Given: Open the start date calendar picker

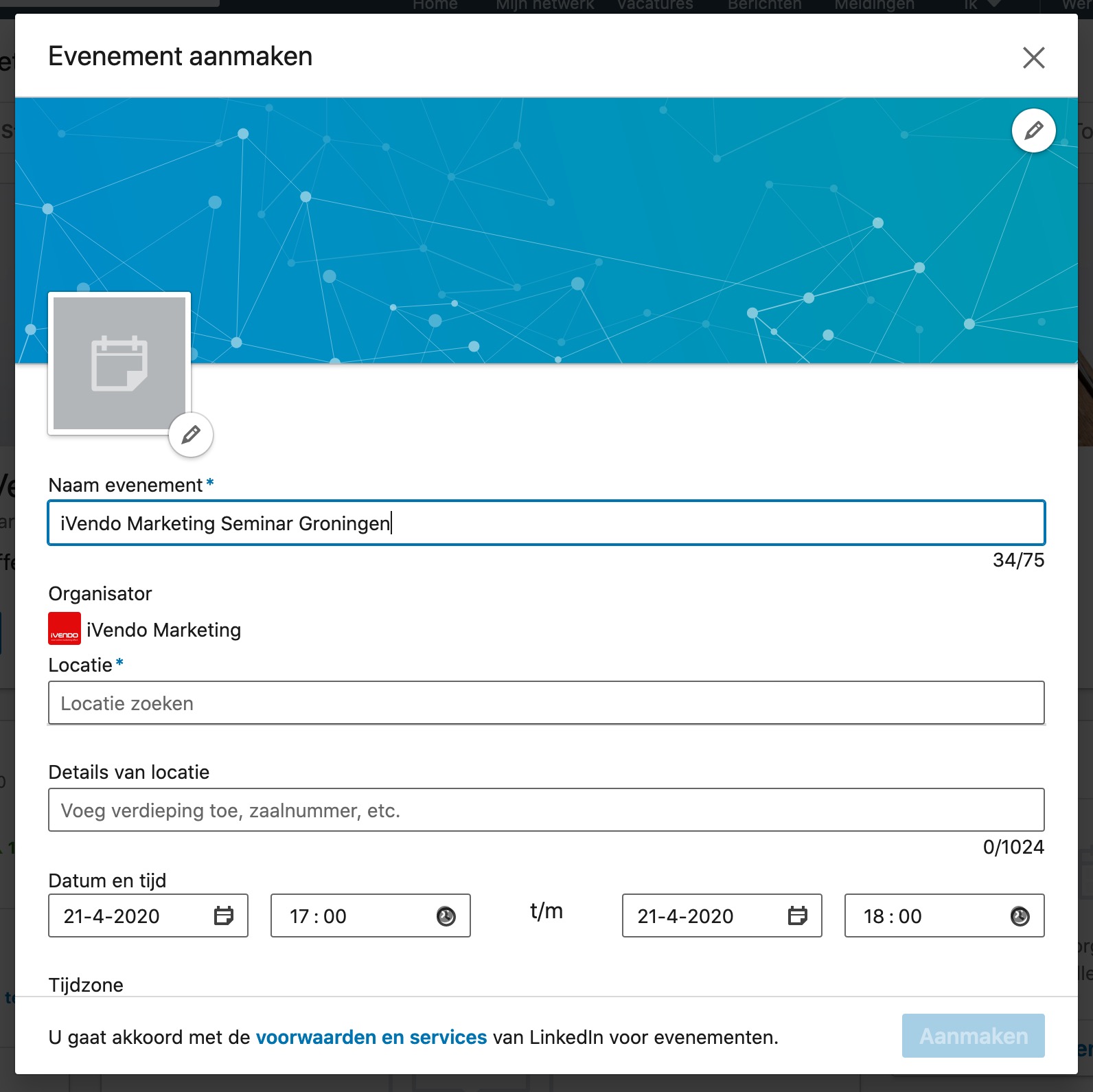Looking at the screenshot, I should click(224, 915).
